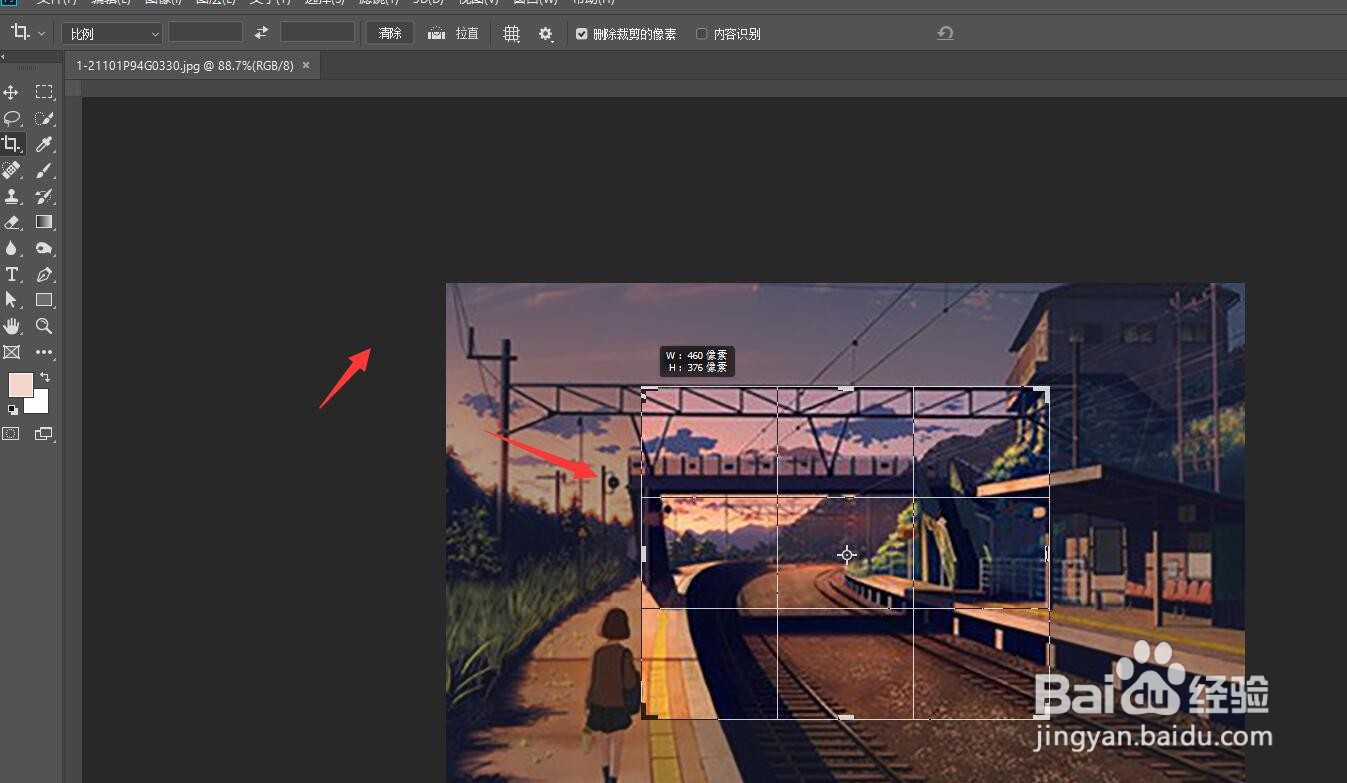Open the crop tool preset picker

click(27, 33)
